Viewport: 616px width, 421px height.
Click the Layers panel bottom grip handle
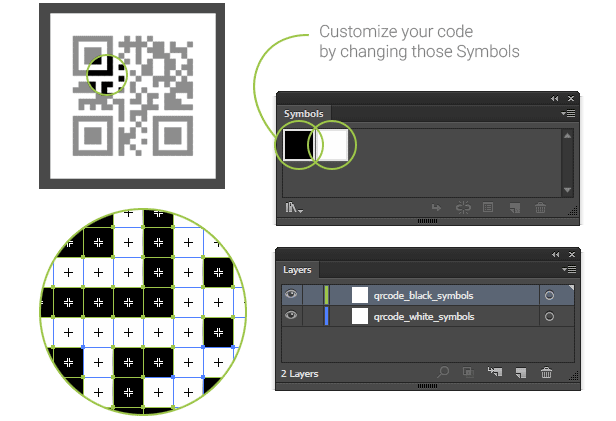(427, 386)
